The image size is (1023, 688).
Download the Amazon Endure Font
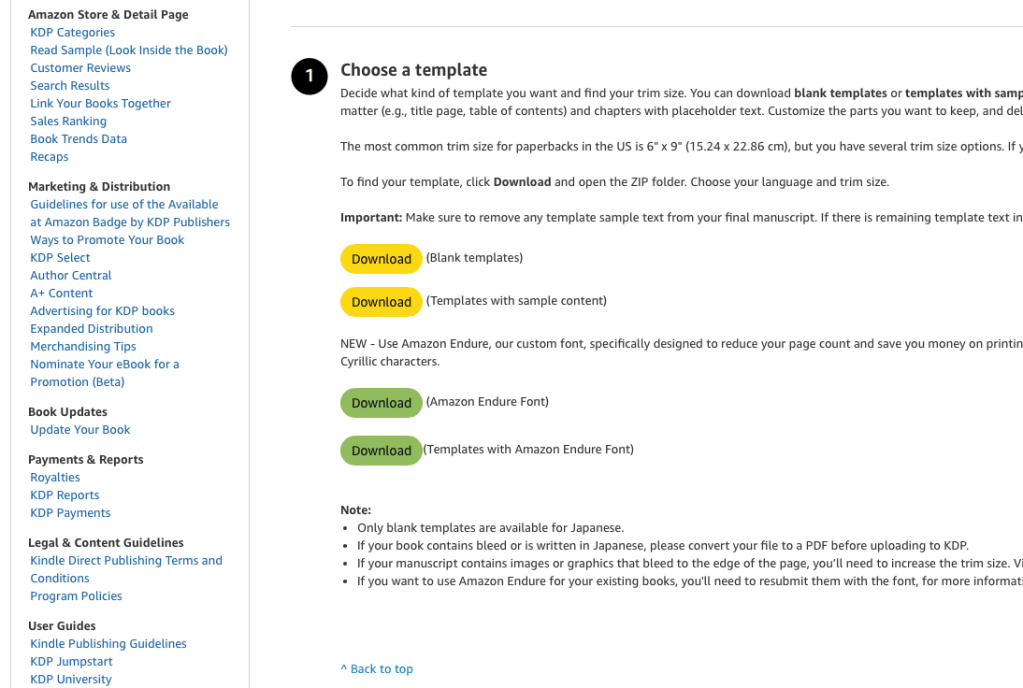(x=381, y=403)
